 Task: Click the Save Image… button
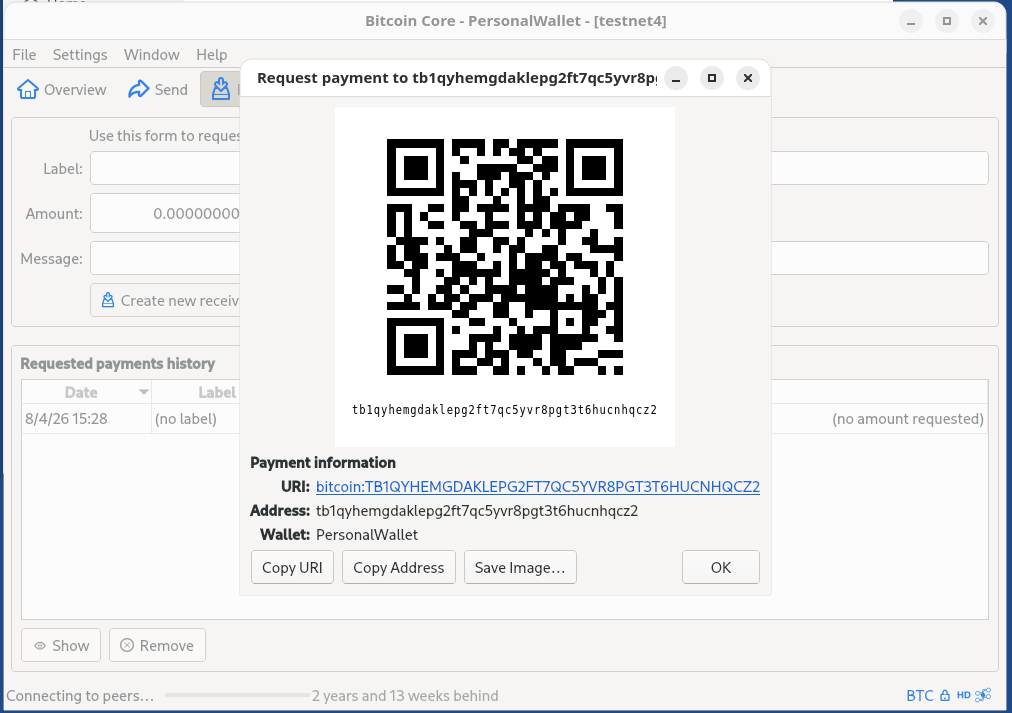coord(520,567)
